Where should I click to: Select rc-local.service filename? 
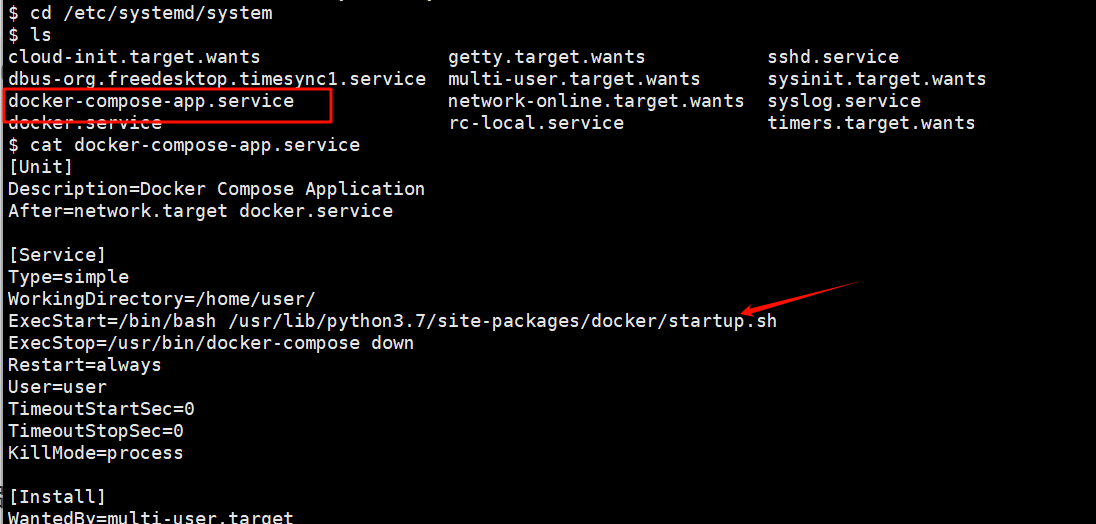pos(535,124)
